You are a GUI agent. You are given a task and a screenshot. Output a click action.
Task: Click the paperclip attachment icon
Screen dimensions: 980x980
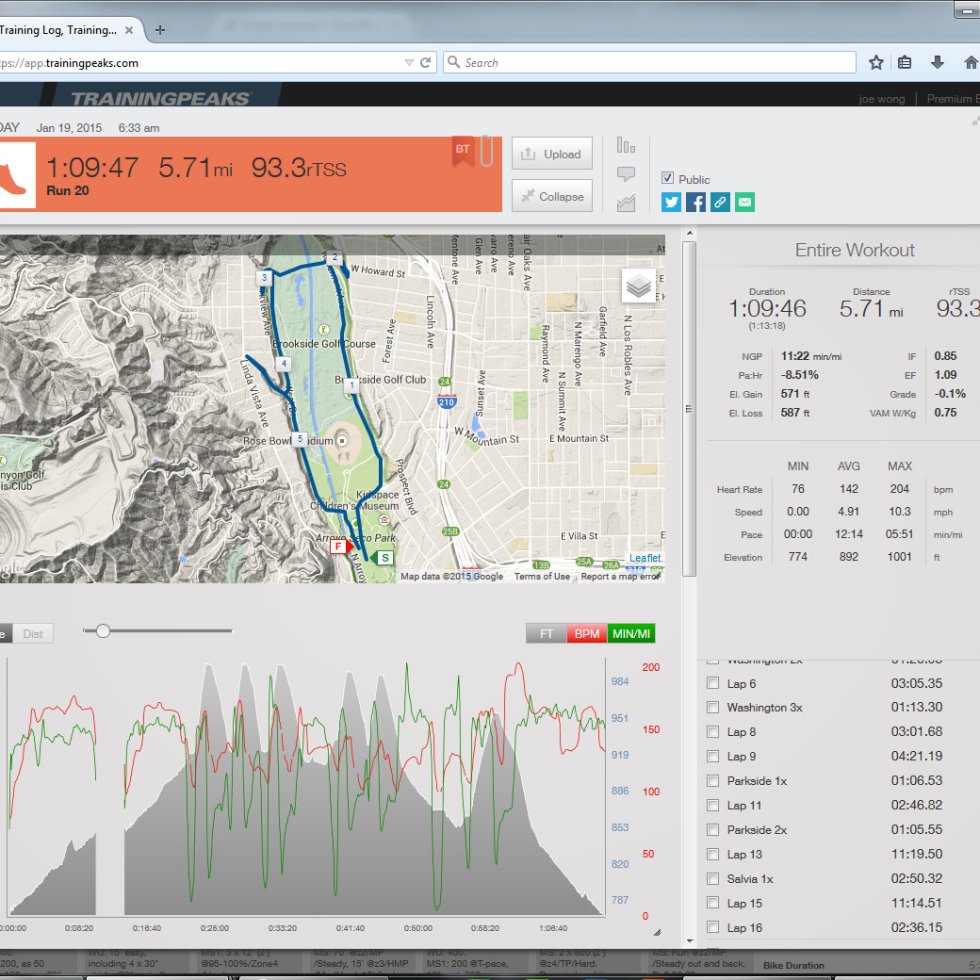487,151
